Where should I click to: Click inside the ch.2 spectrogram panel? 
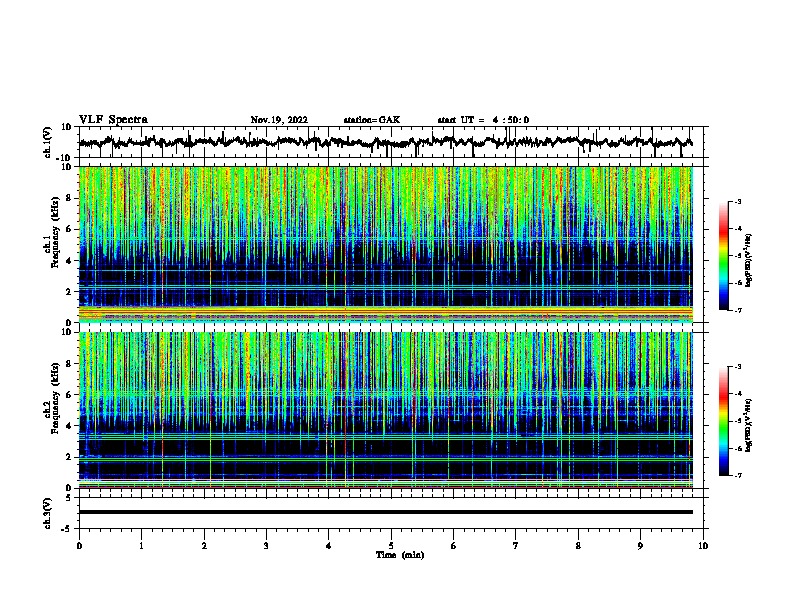tap(385, 410)
